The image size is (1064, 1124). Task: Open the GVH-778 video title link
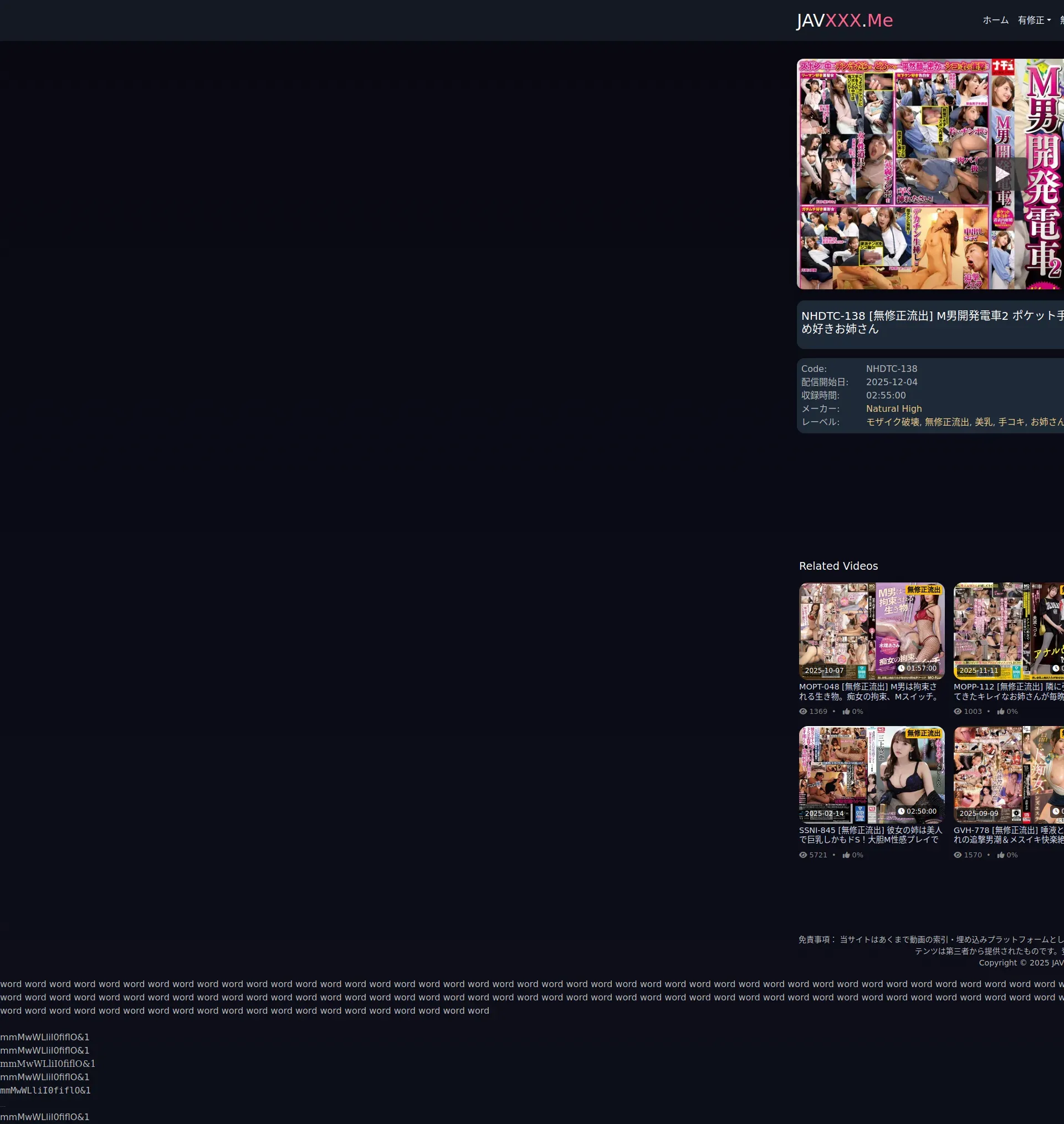1008,835
